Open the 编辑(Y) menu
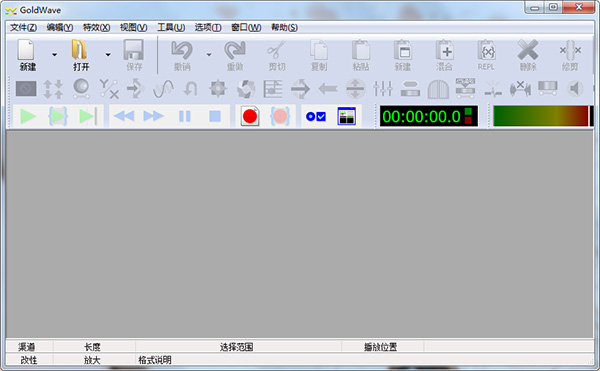Screen dimensions: 600x371 pyautogui.click(x=60, y=28)
